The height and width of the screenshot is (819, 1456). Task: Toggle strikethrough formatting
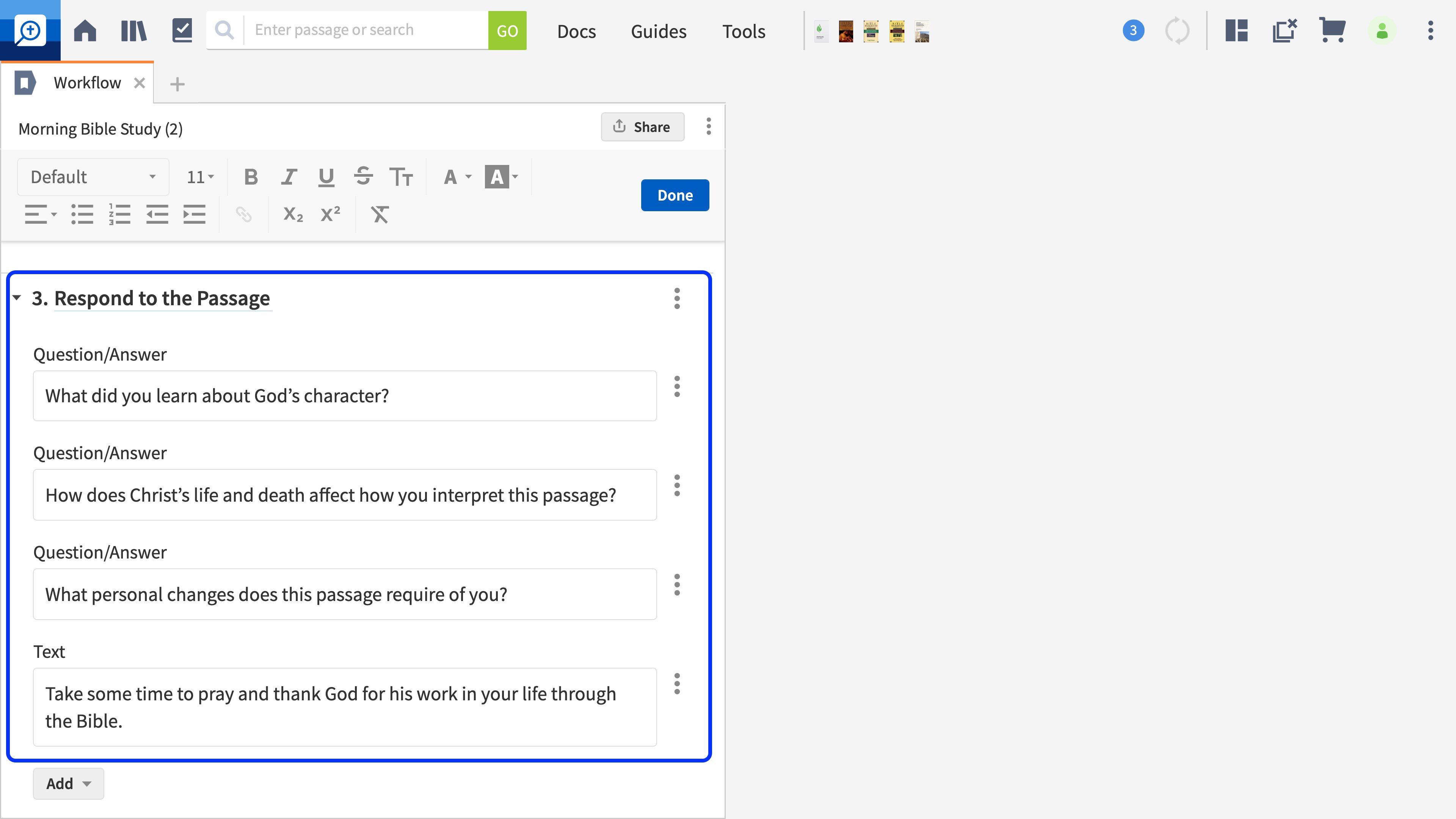pyautogui.click(x=364, y=177)
